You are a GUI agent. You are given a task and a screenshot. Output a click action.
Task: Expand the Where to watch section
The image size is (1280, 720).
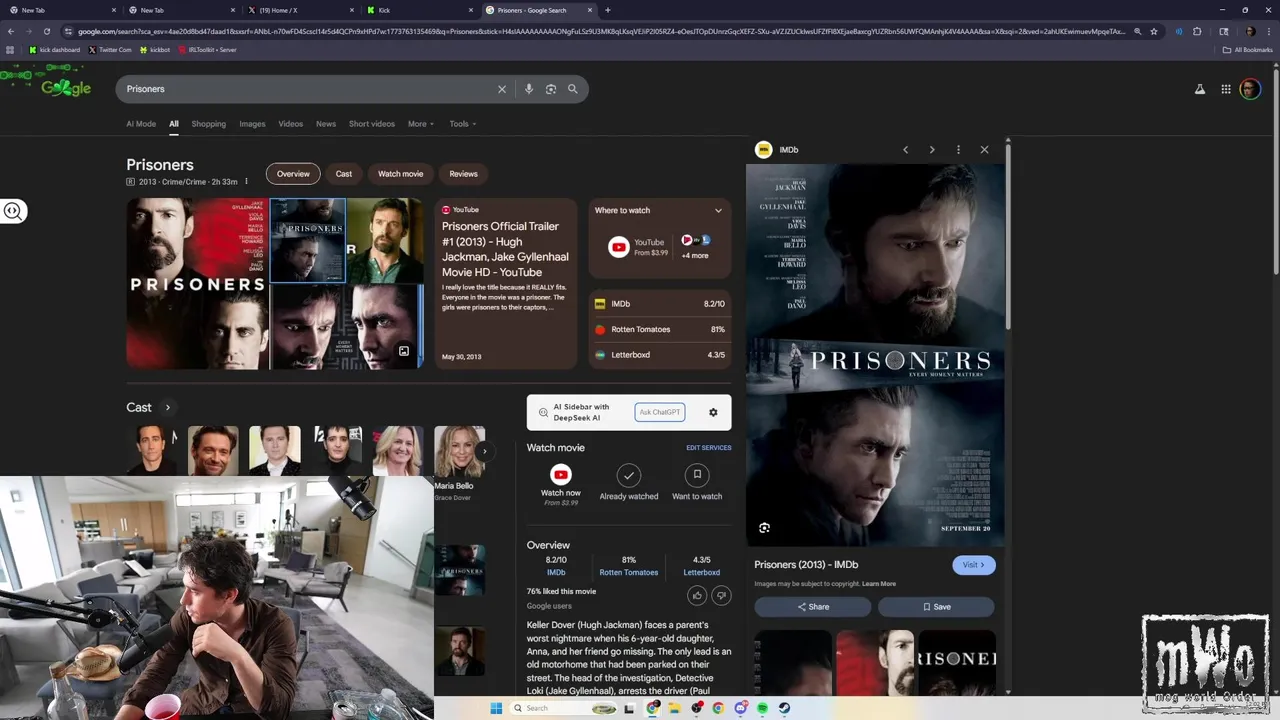point(718,210)
